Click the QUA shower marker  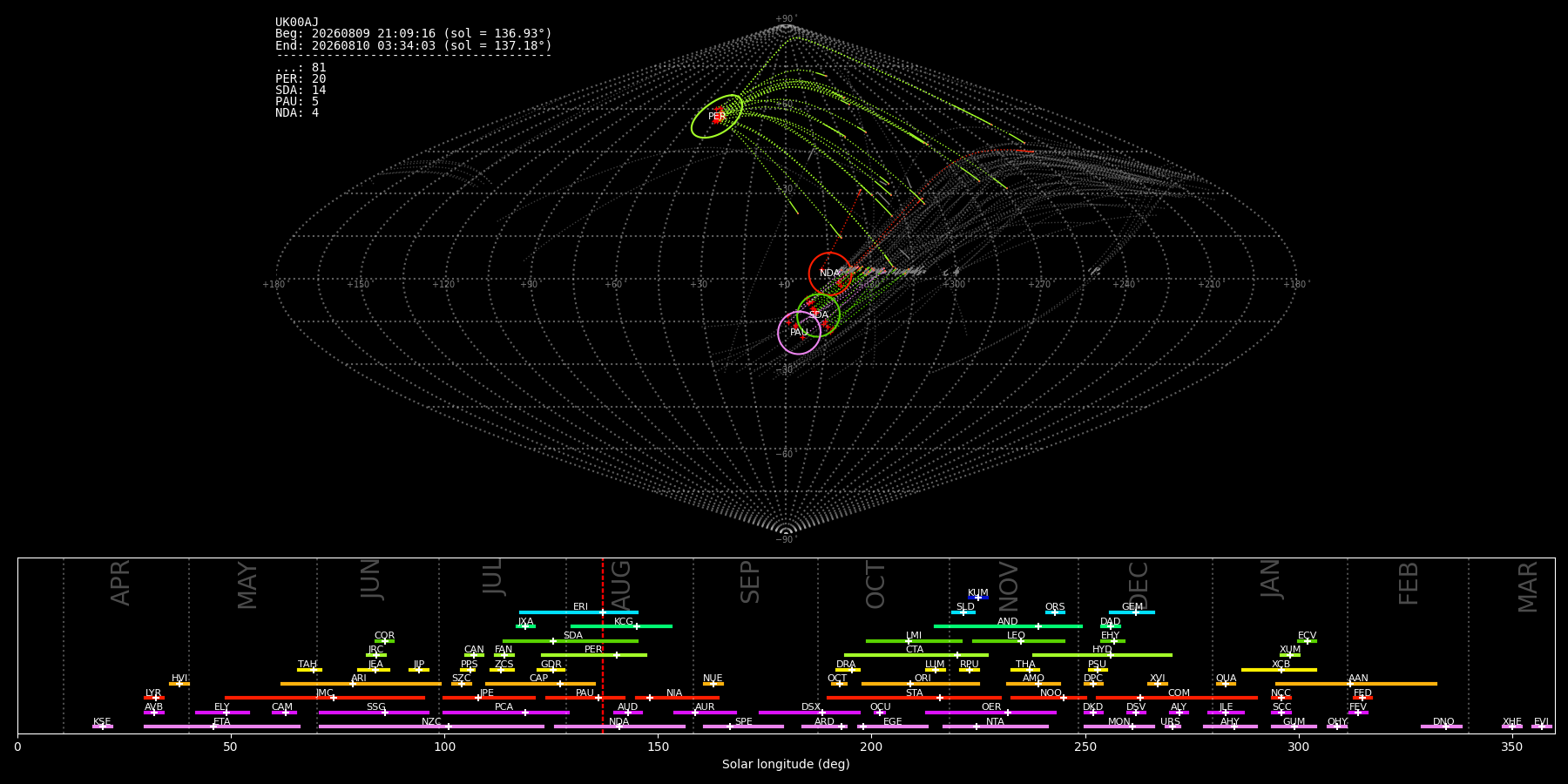pyautogui.click(x=1226, y=684)
